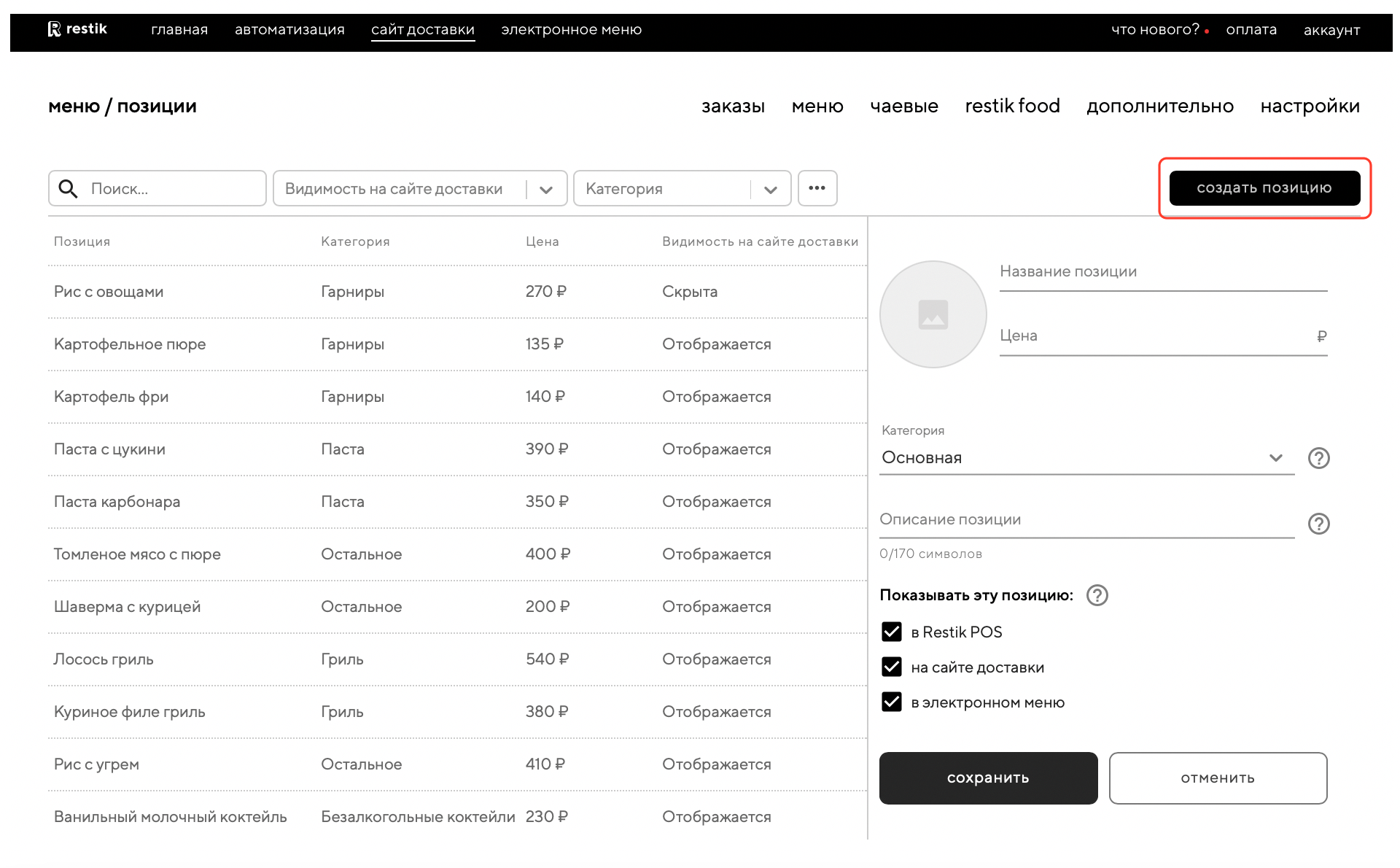Select the 'Паста карбонара' row
Viewport: 1400px width, 868px height.
tap(117, 502)
